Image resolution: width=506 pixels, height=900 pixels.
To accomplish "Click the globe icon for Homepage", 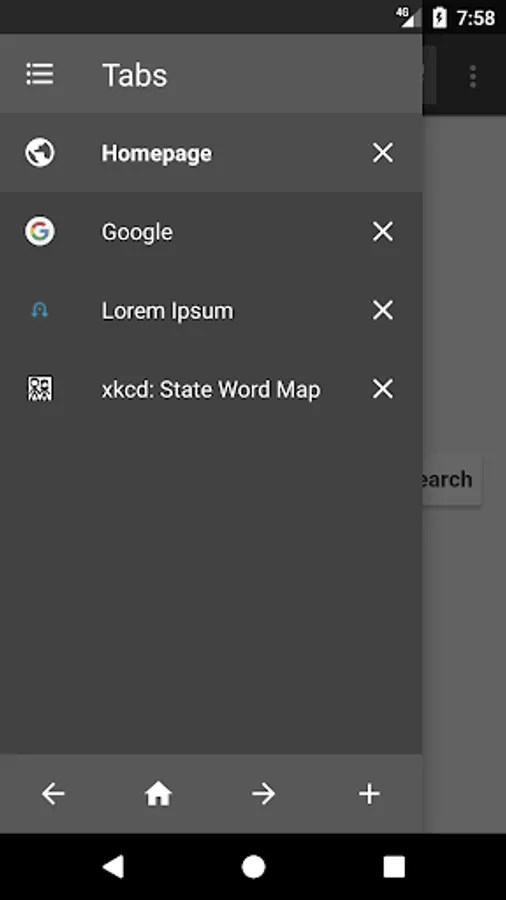I will [x=40, y=153].
